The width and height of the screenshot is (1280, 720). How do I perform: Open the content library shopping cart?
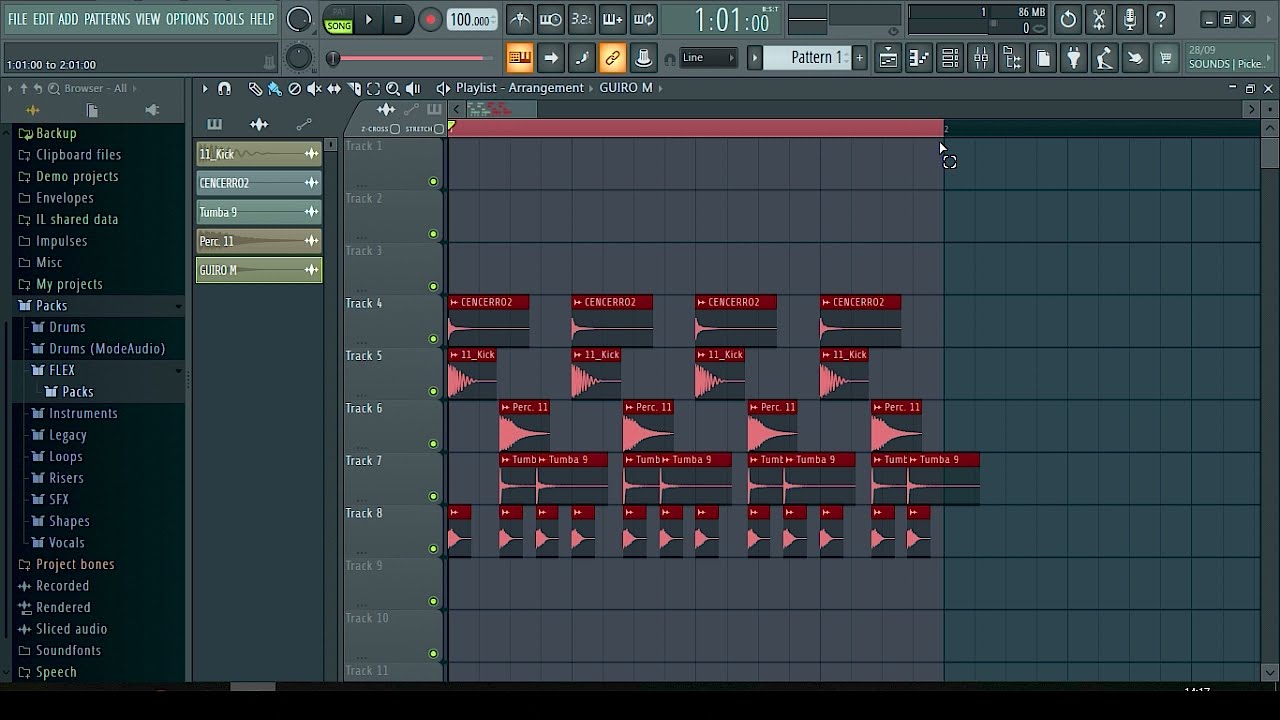tap(1166, 59)
